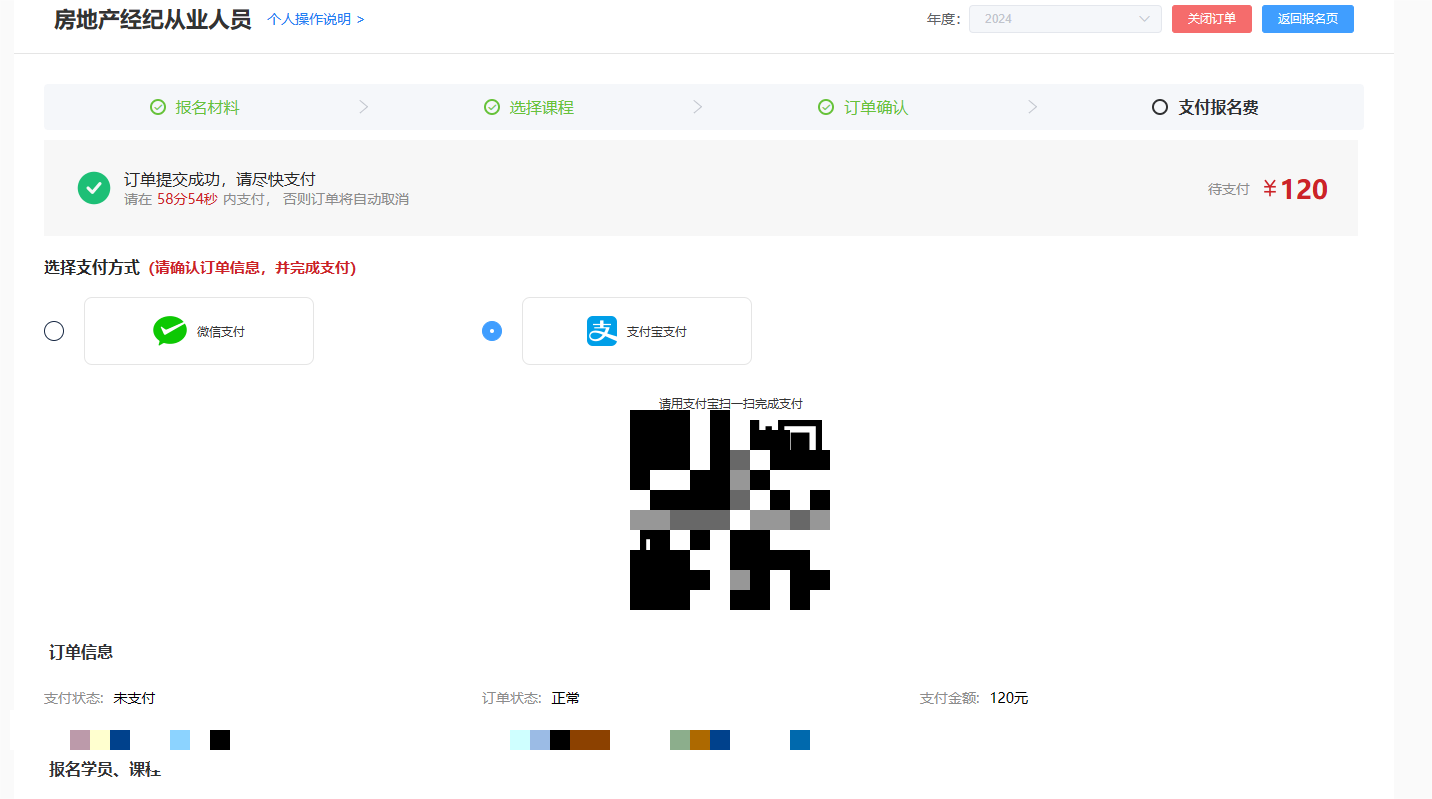This screenshot has height=799, width=1432.
Task: Select the 支付宝支付 radio button
Action: coord(492,331)
